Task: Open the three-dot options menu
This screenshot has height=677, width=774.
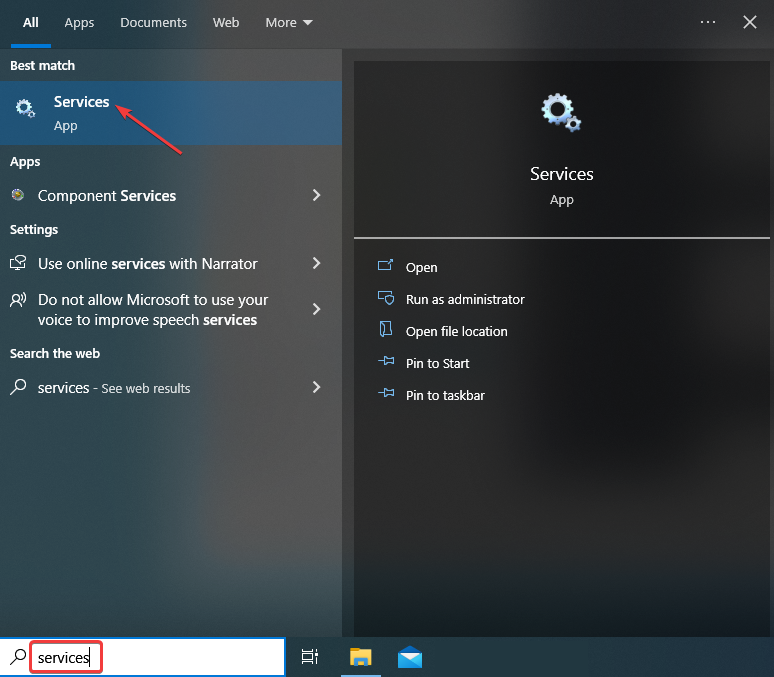Action: coord(708,22)
